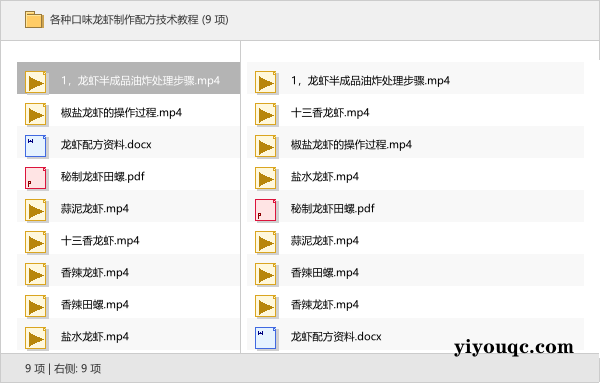
Task: Click the folder title 各种口味龙虾制作配方技术教程
Action: (124, 20)
